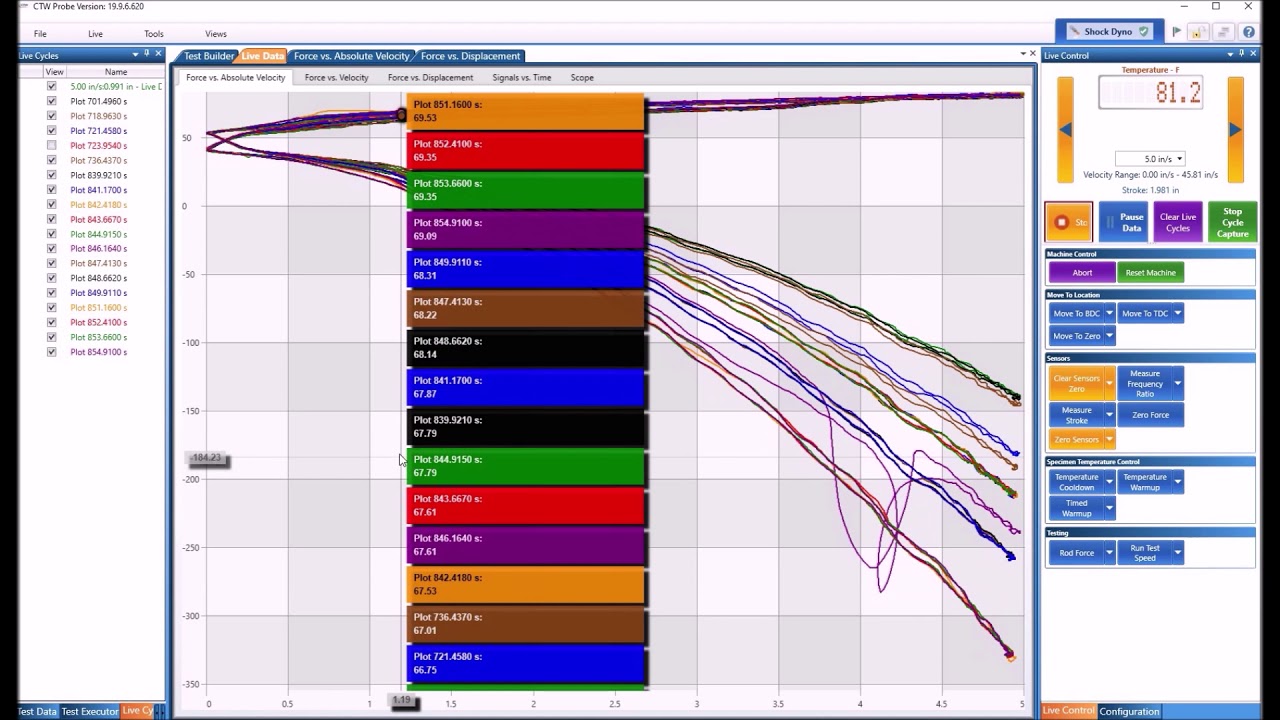Click the Shock Dyno device button
1280x720 pixels.
1108,32
